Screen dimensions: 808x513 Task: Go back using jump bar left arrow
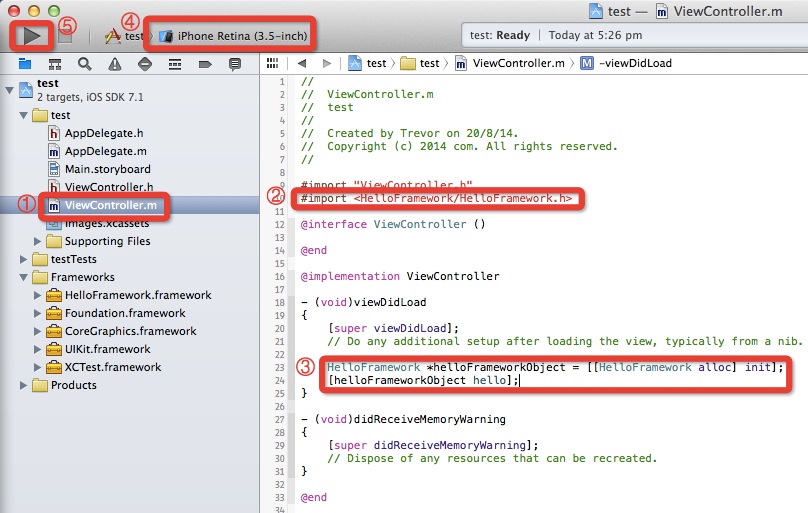click(301, 63)
